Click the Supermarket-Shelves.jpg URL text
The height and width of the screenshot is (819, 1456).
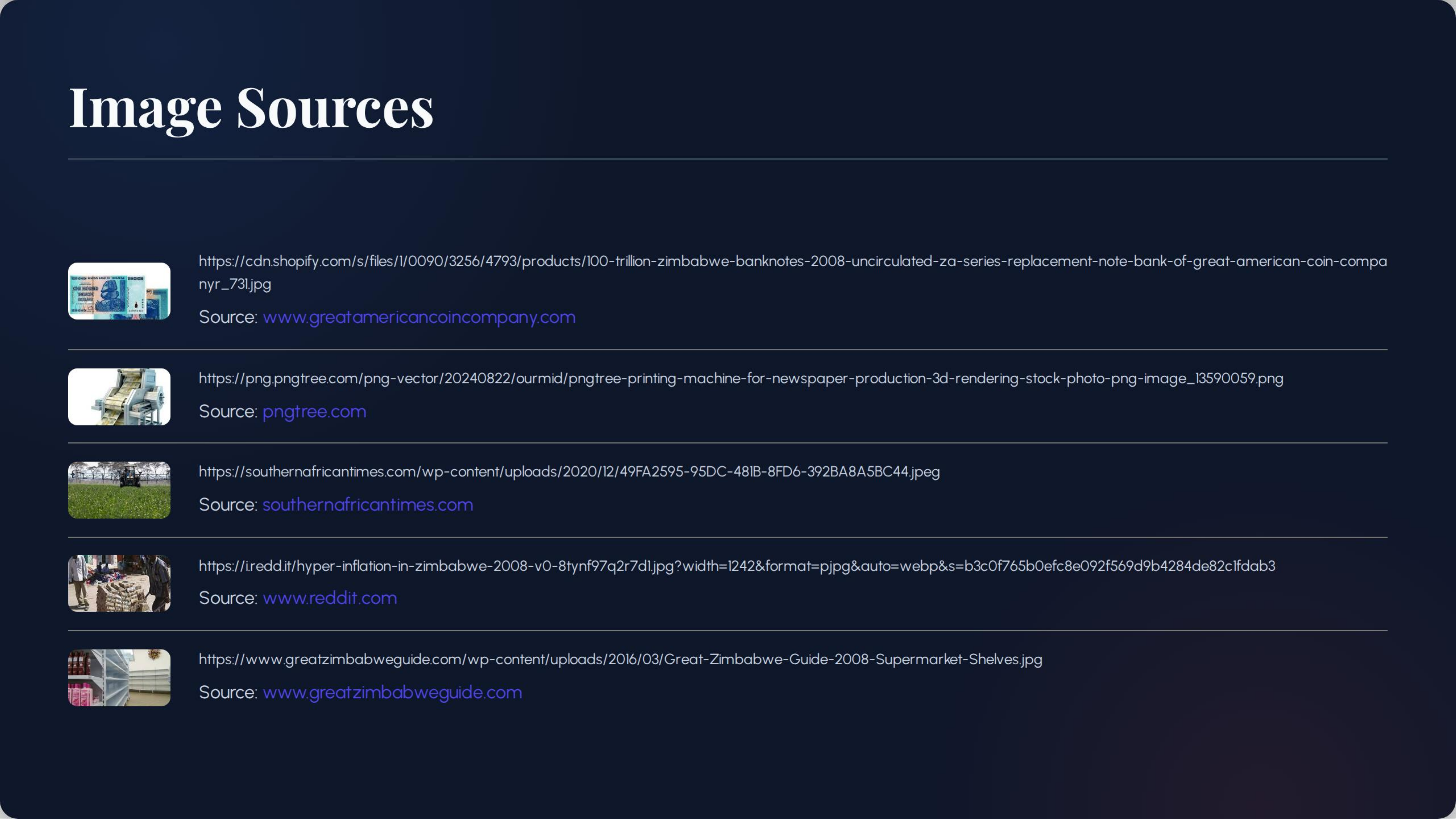[620, 660]
